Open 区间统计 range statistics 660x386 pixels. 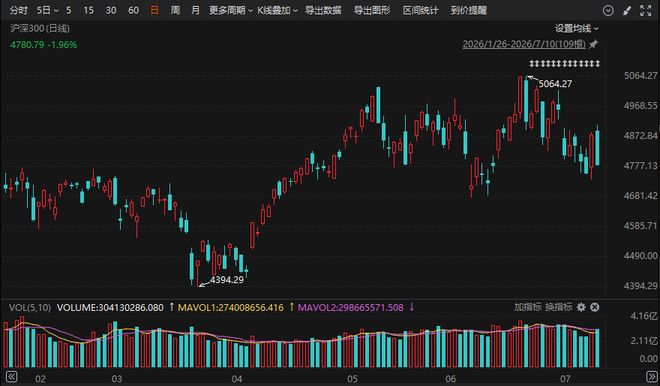point(420,11)
